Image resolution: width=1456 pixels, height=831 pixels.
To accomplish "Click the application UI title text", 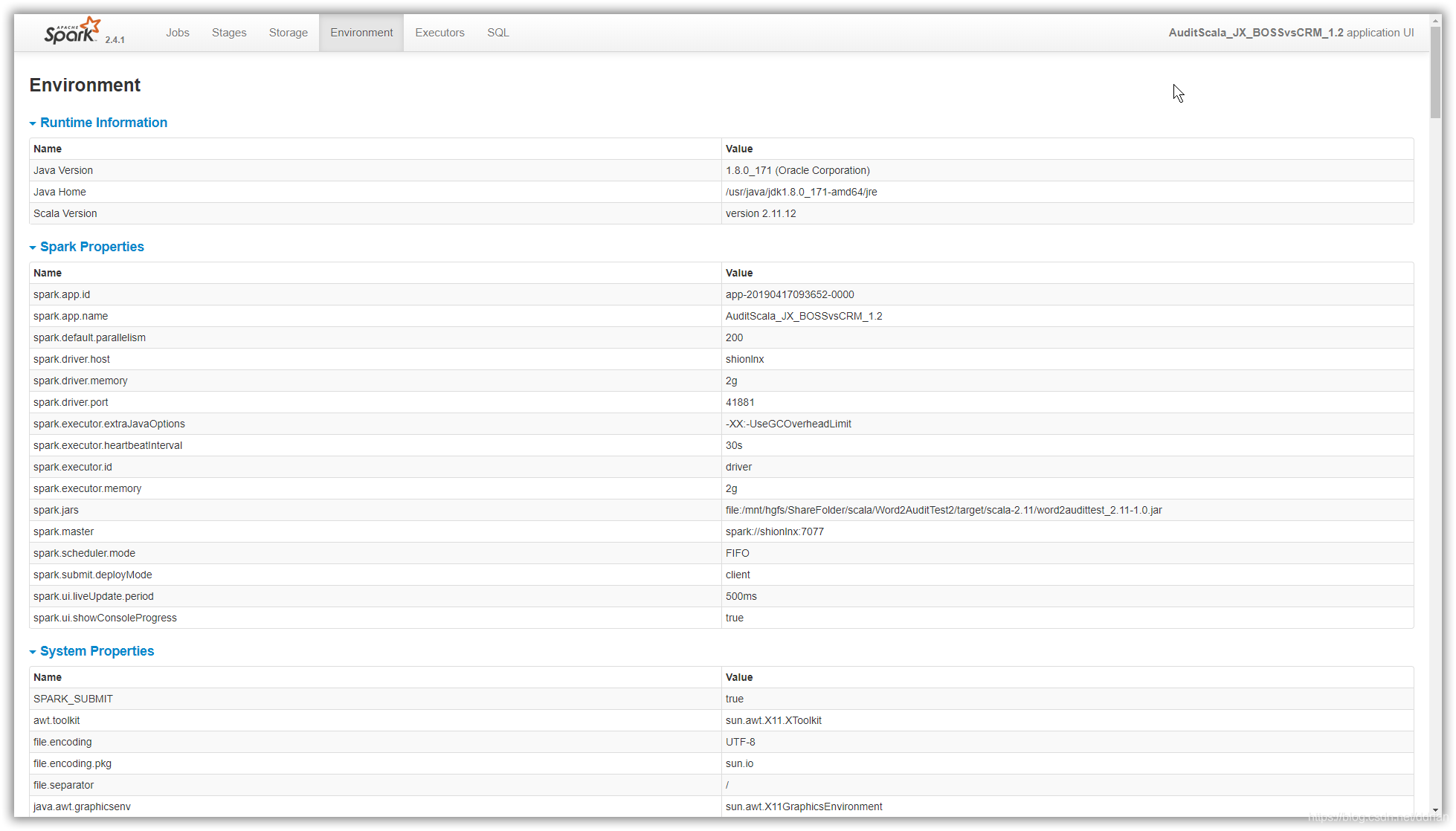I will pos(1291,33).
